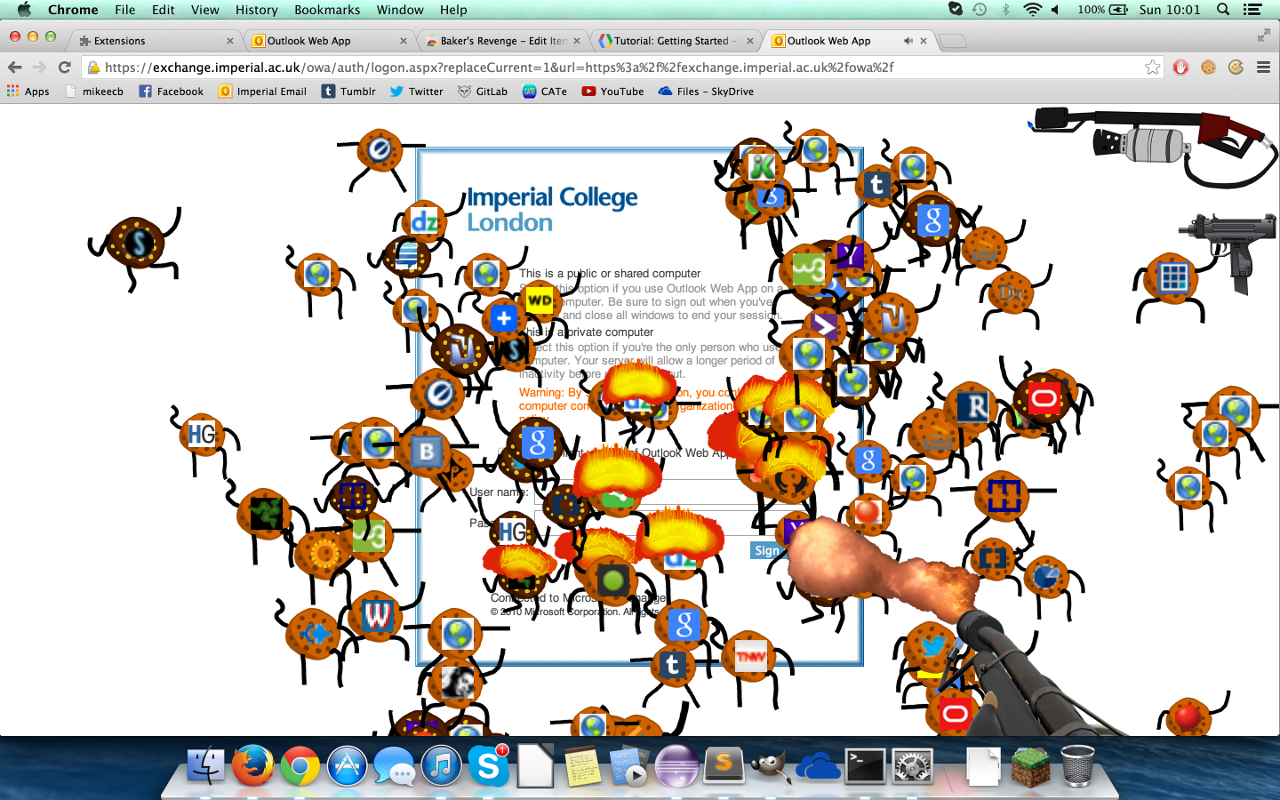The image size is (1280, 800).
Task: Open the Tumblr bookmark
Action: (x=348, y=91)
